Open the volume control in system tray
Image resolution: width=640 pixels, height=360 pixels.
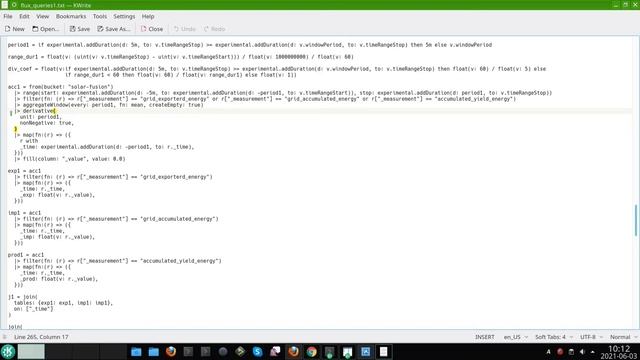pos(582,351)
